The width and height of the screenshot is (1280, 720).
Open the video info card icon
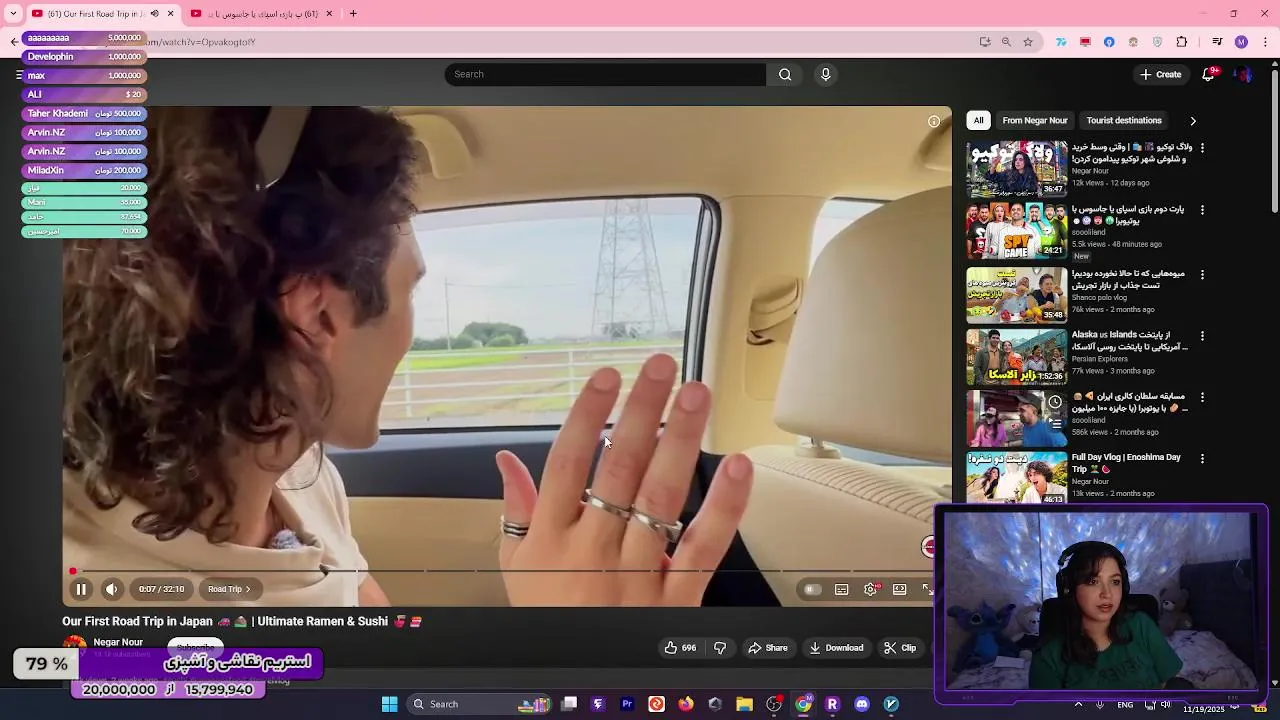(934, 121)
